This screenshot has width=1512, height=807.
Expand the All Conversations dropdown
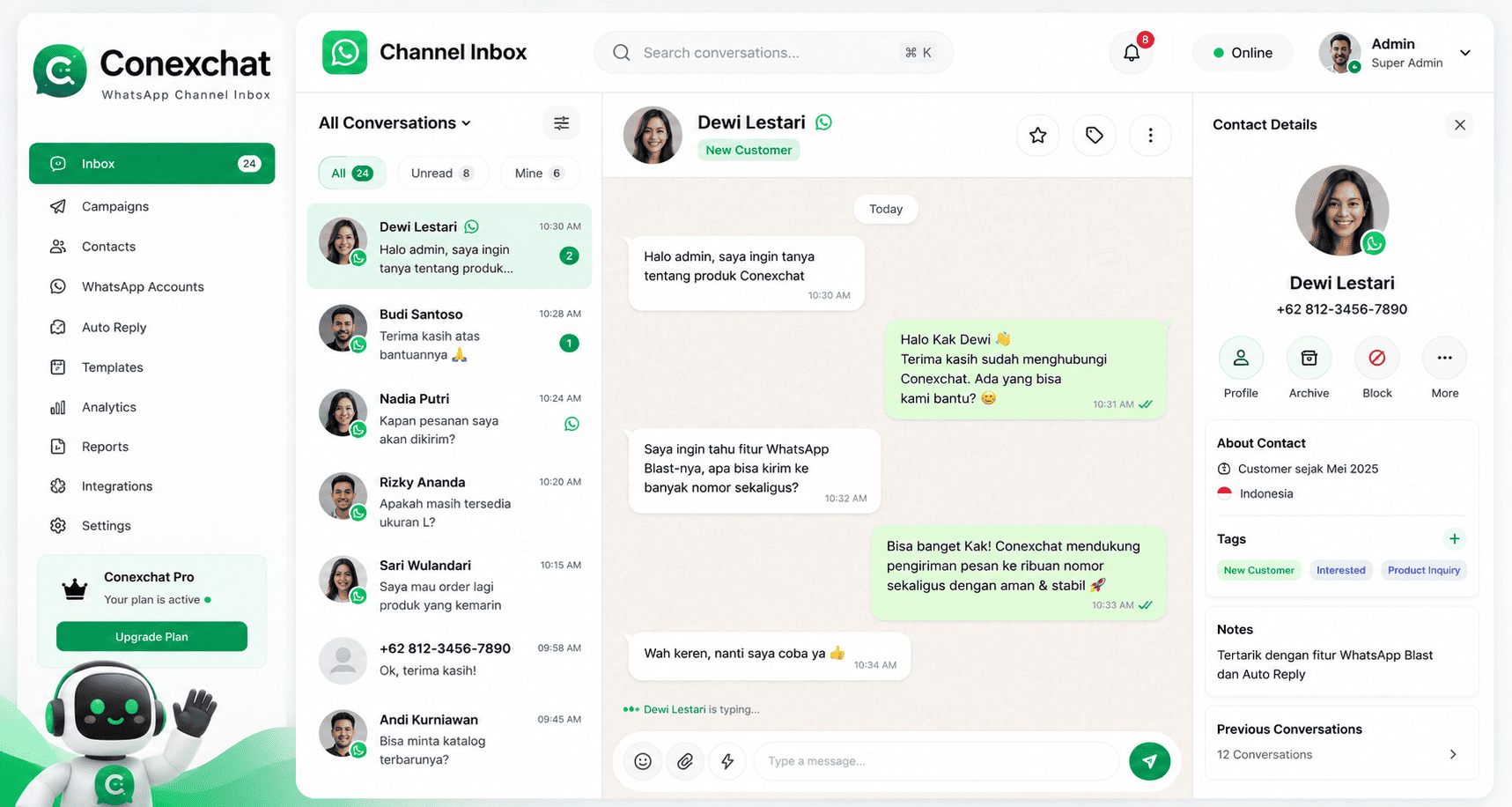tap(395, 123)
